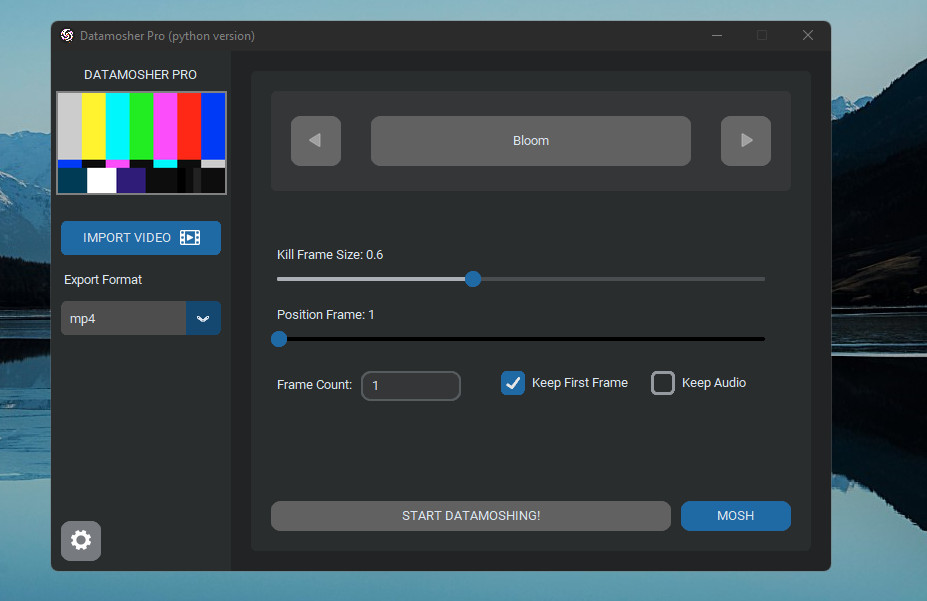Click the Start Datamoshing button
The width and height of the screenshot is (927, 601).
coord(471,516)
